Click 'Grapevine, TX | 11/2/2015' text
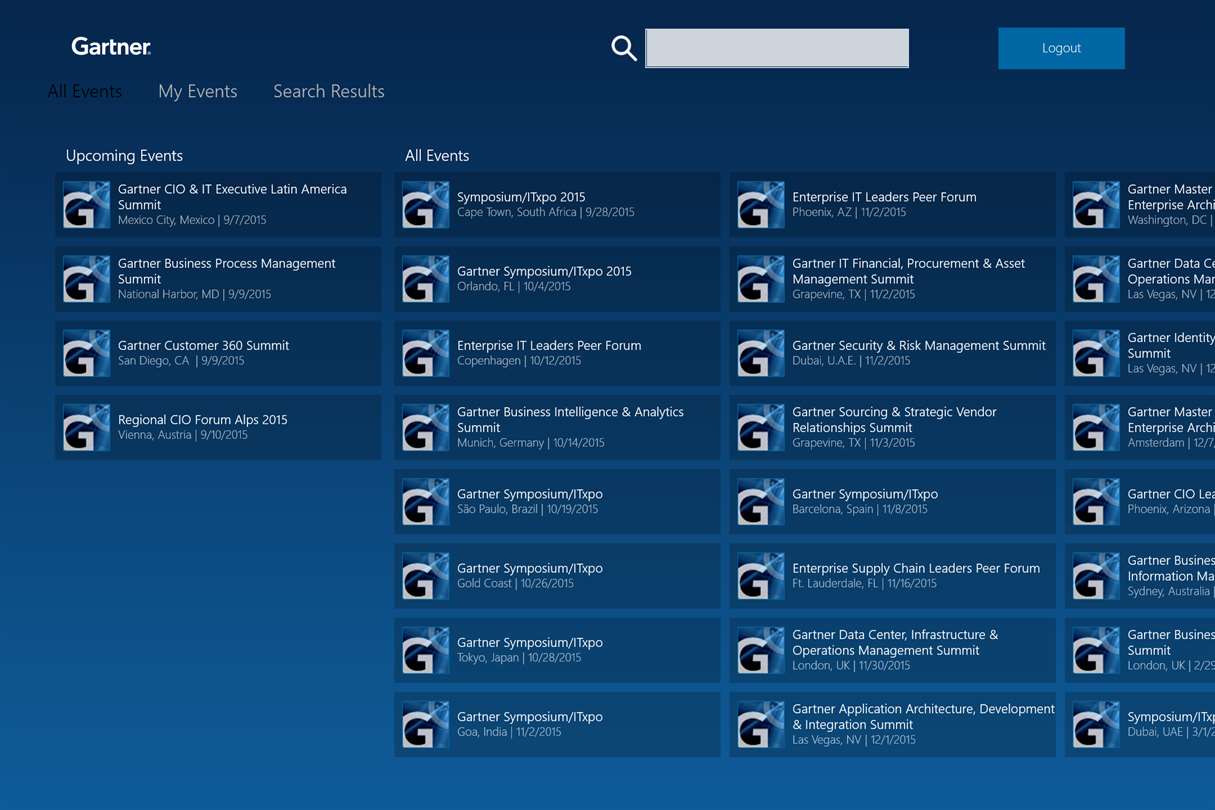The image size is (1215, 810). pos(853,295)
